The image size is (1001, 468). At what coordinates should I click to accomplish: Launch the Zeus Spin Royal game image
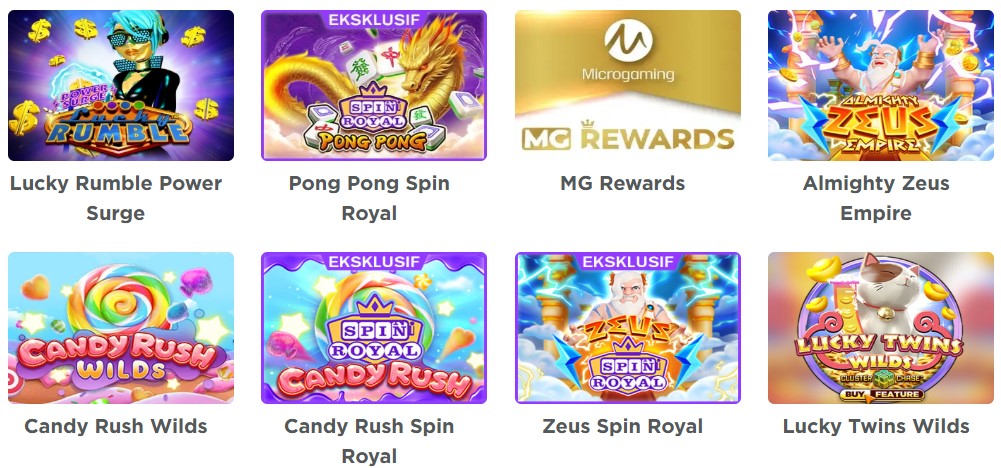(628, 328)
